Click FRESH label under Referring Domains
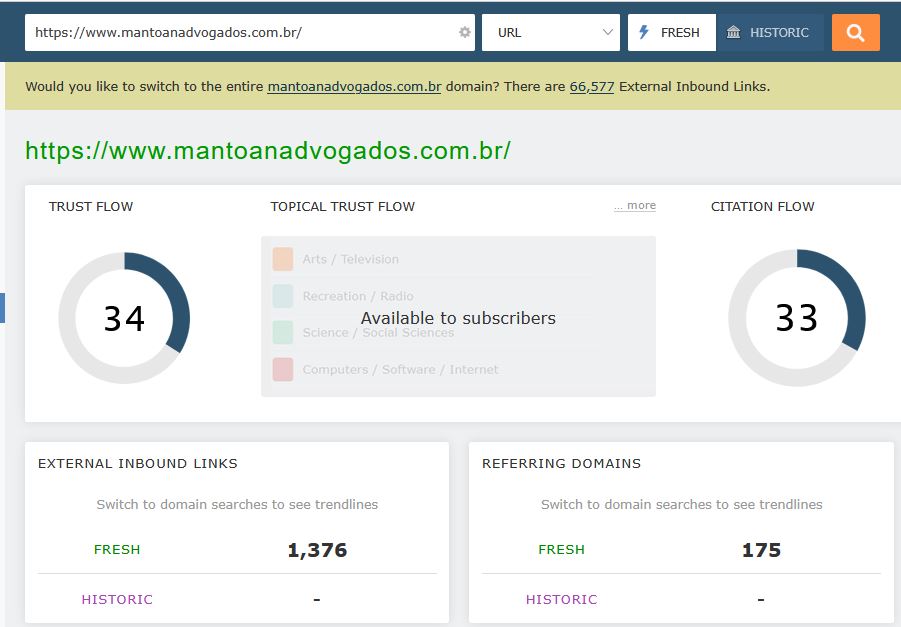Viewport: 901px width, 627px height. click(x=561, y=550)
